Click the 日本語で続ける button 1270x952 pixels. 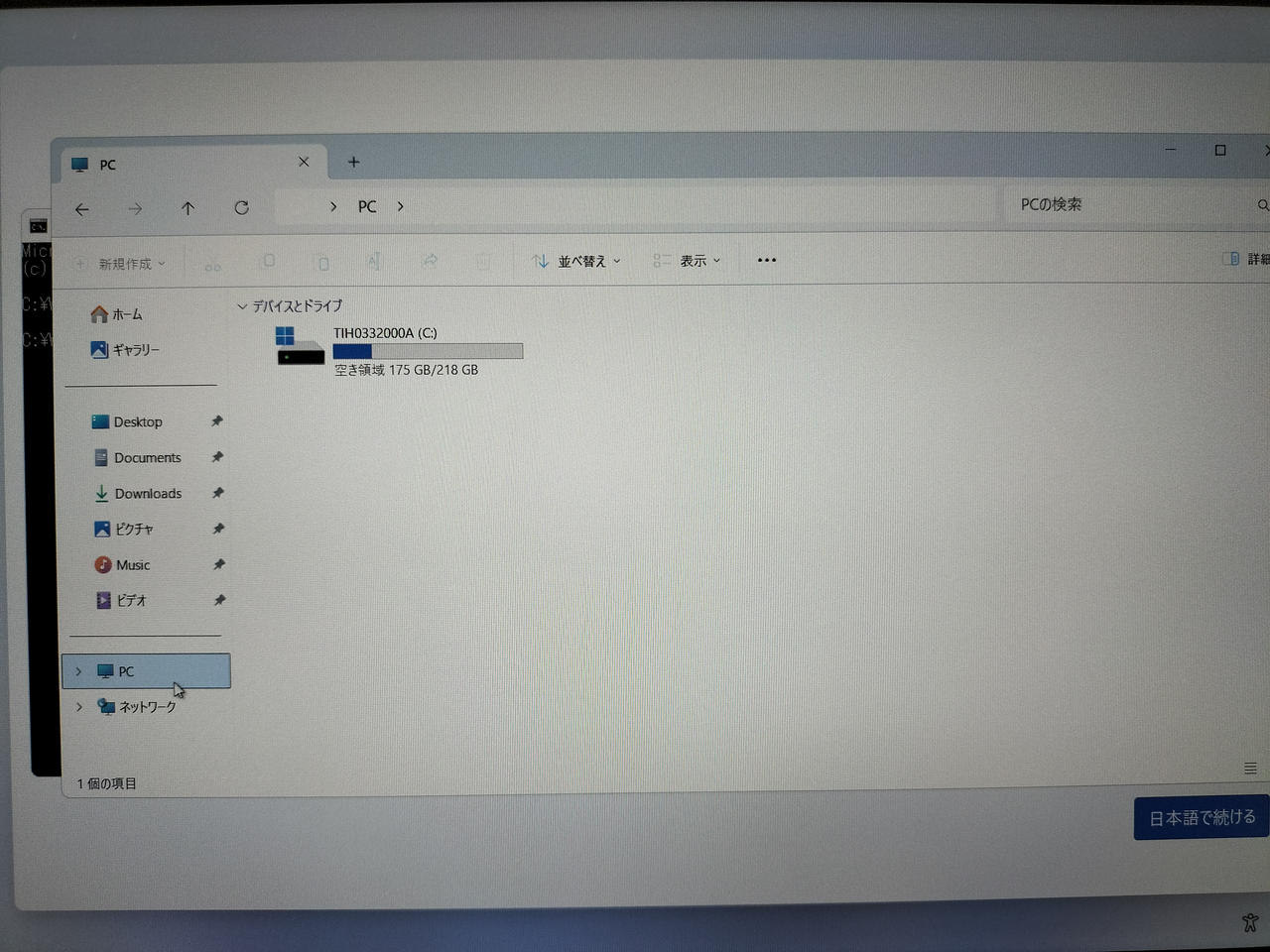1202,818
